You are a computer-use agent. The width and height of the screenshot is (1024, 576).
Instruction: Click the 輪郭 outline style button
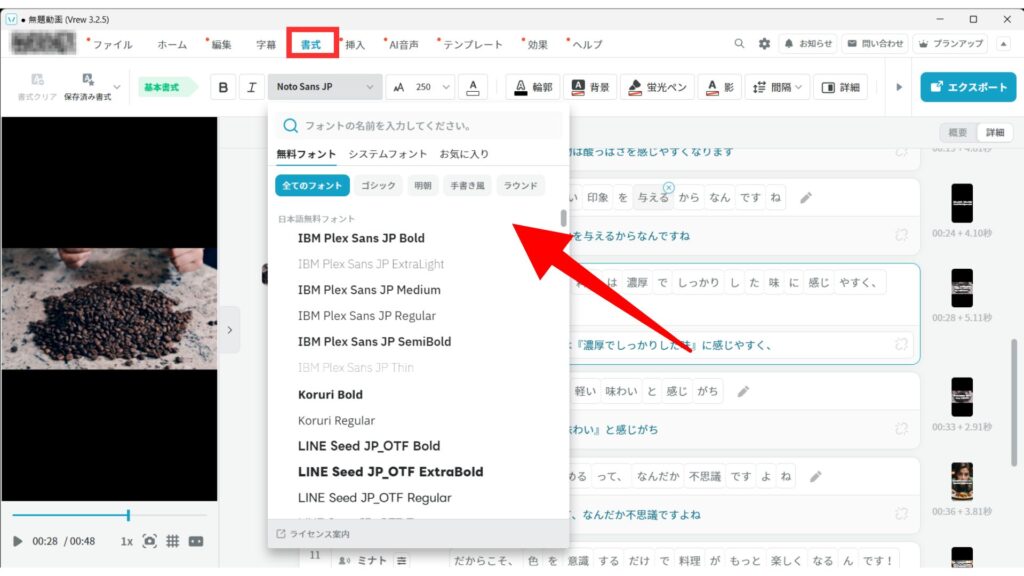[533, 87]
